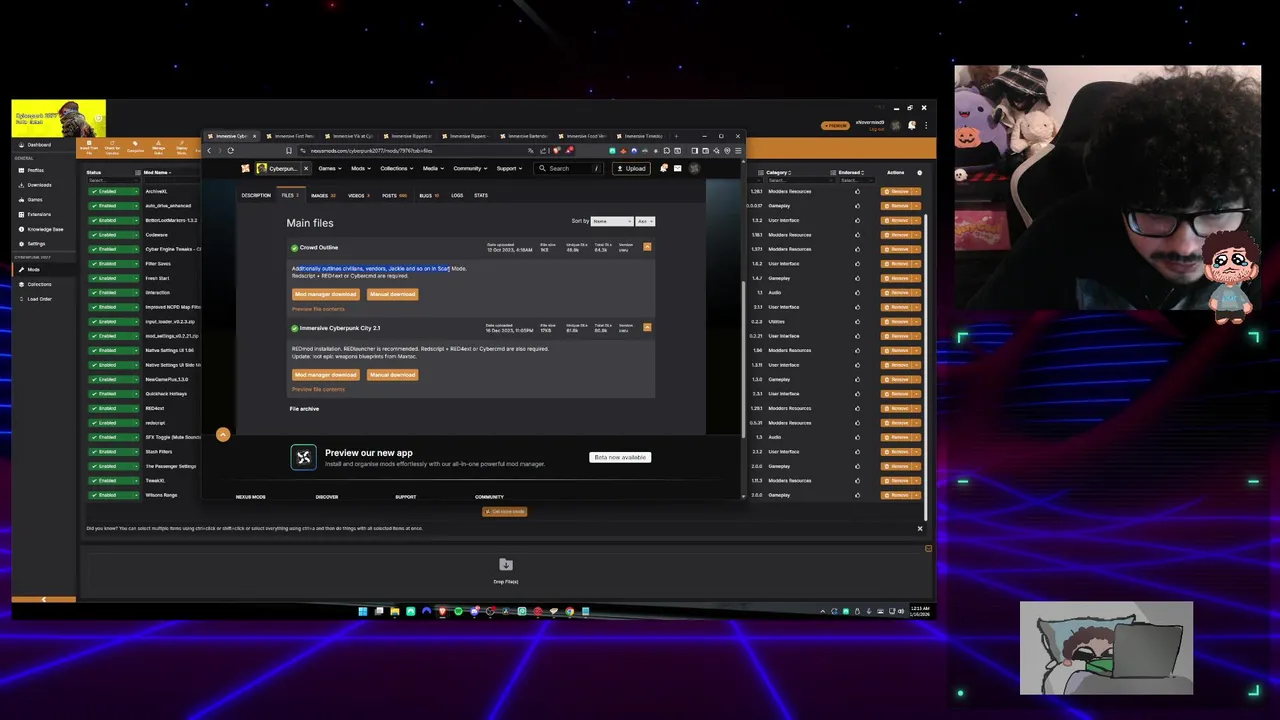1280x720 pixels.
Task: Expand the Community menu on Nexus Mods
Action: click(470, 168)
